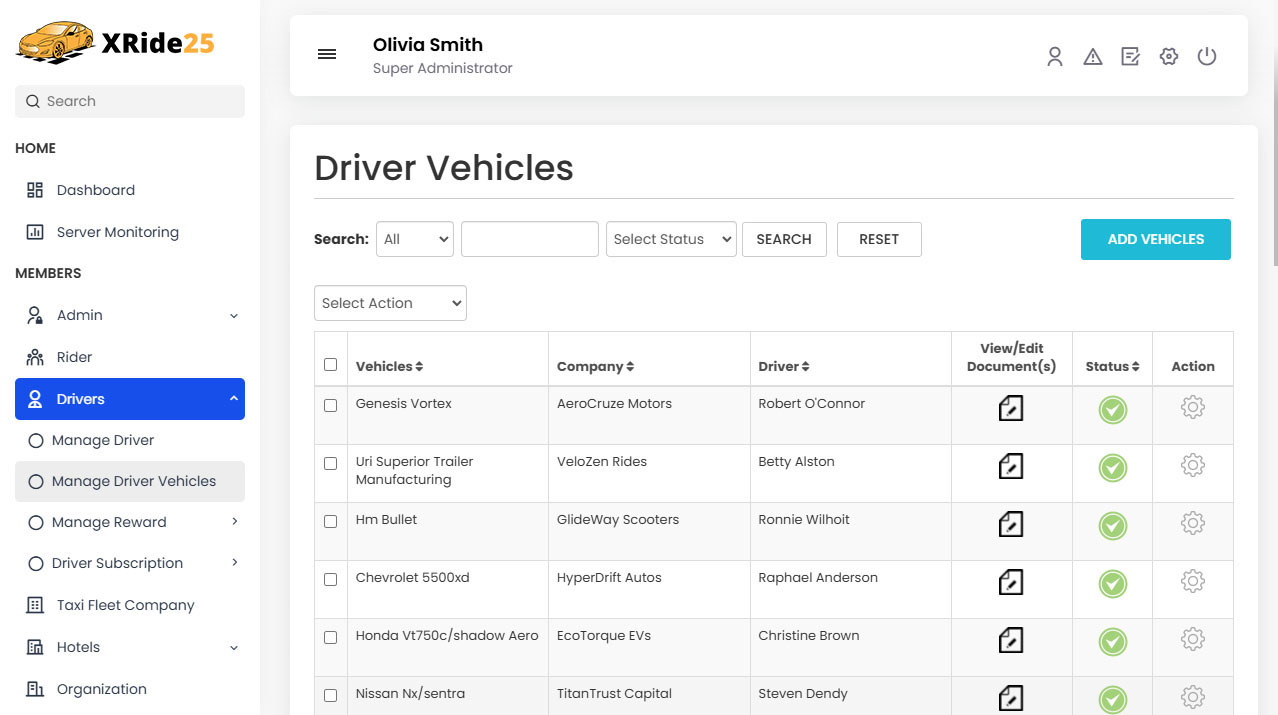
Task: Click status checkmark for Chevrolet 5500xd
Action: coord(1113,584)
